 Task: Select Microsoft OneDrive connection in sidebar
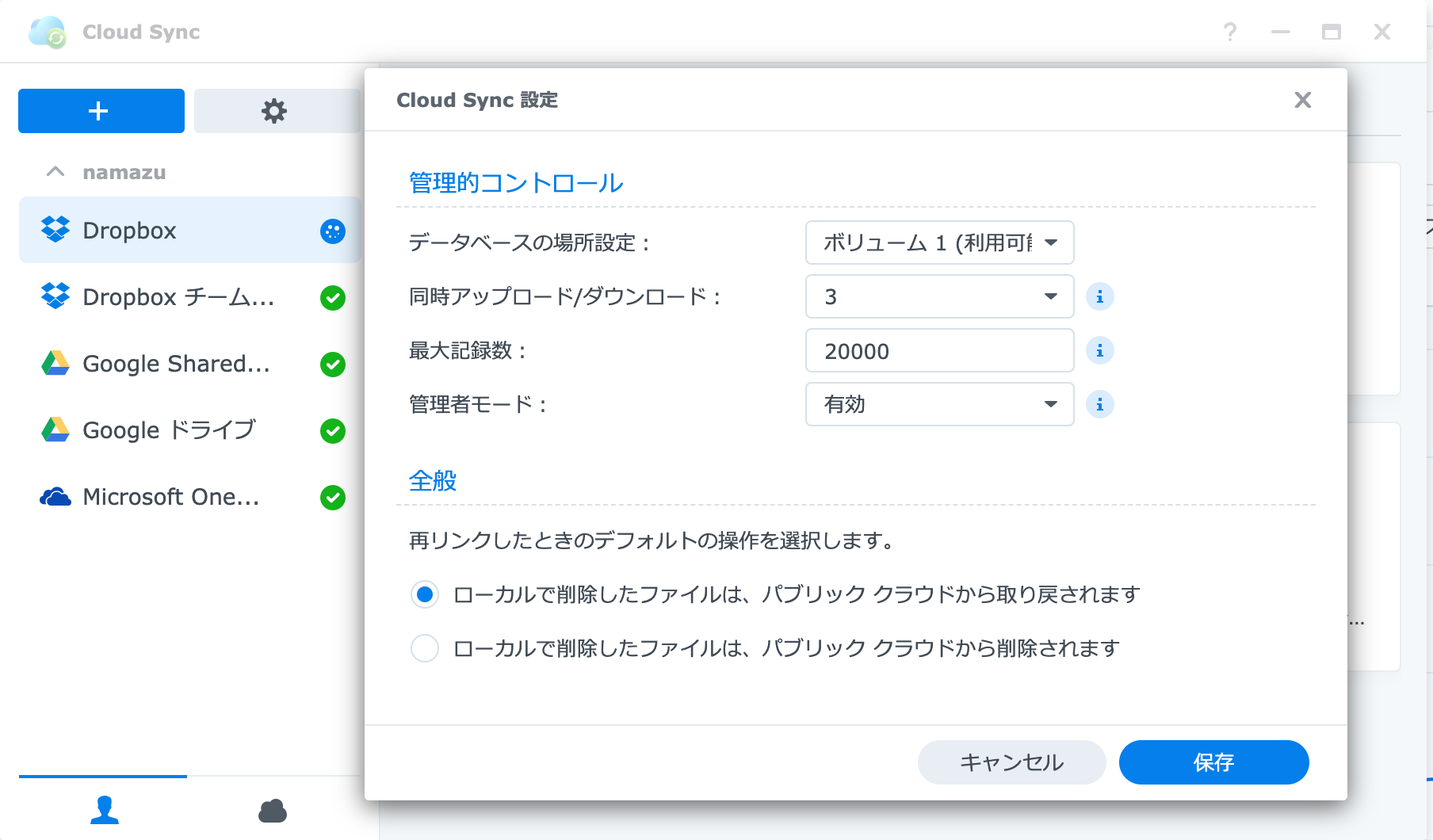[x=170, y=497]
